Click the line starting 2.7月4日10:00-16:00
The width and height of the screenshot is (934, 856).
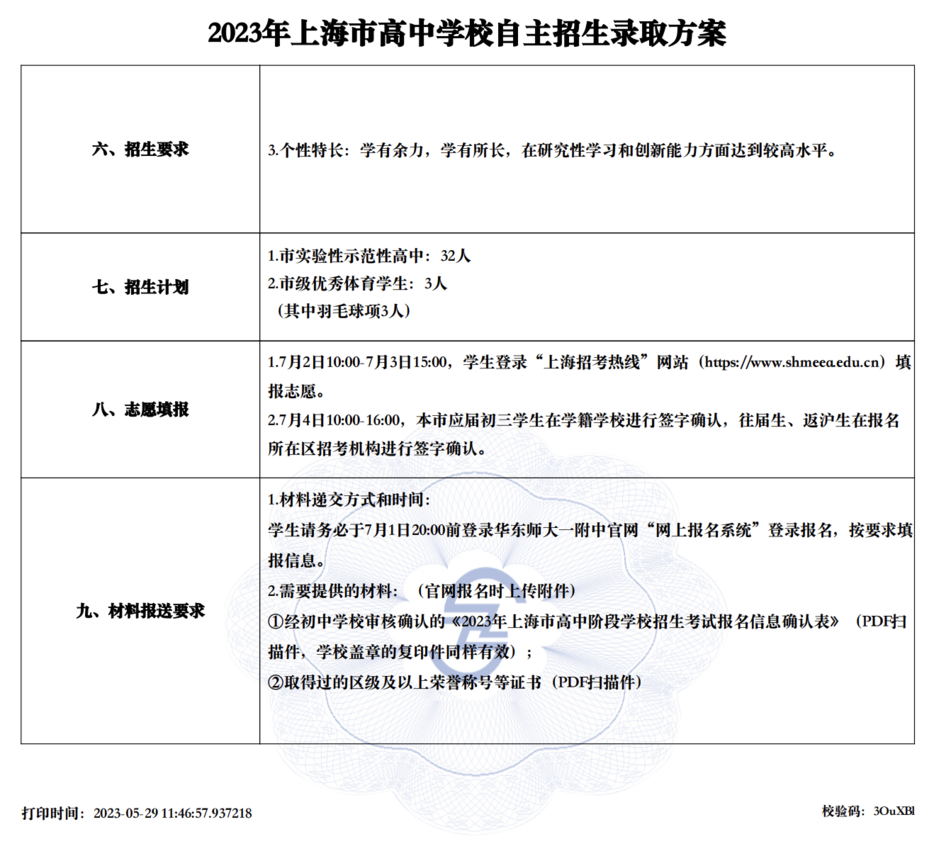coord(584,420)
